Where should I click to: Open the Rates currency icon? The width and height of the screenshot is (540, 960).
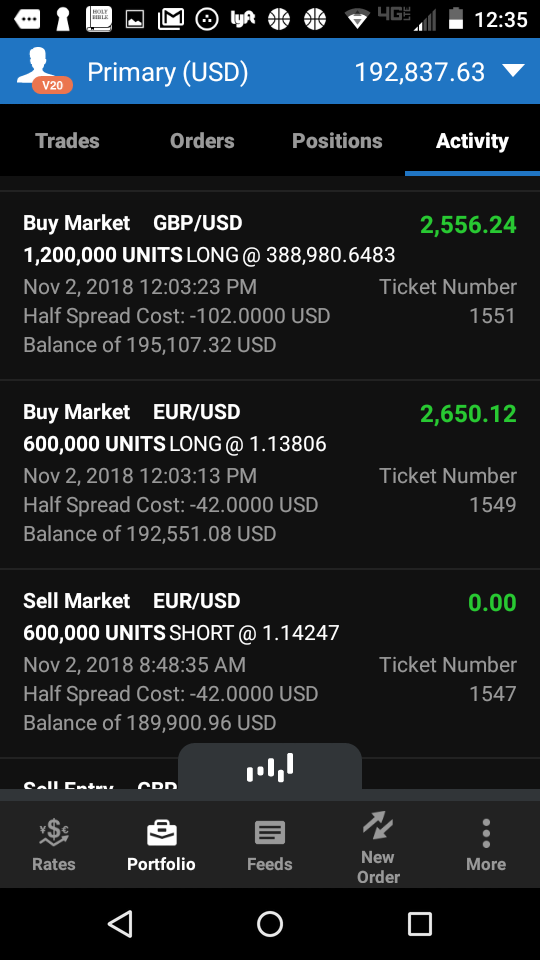54,833
